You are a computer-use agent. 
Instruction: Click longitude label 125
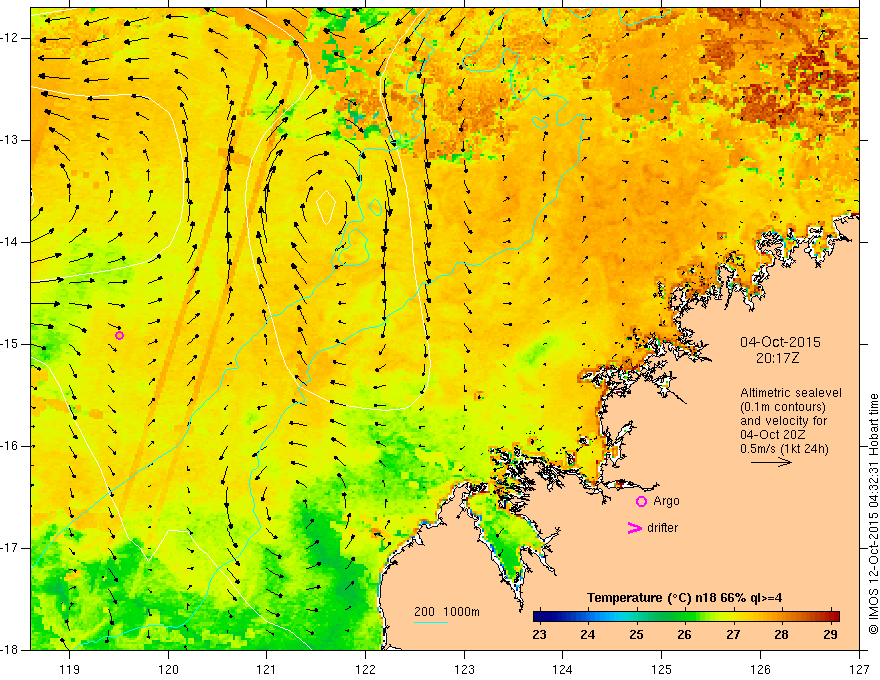pos(662,670)
